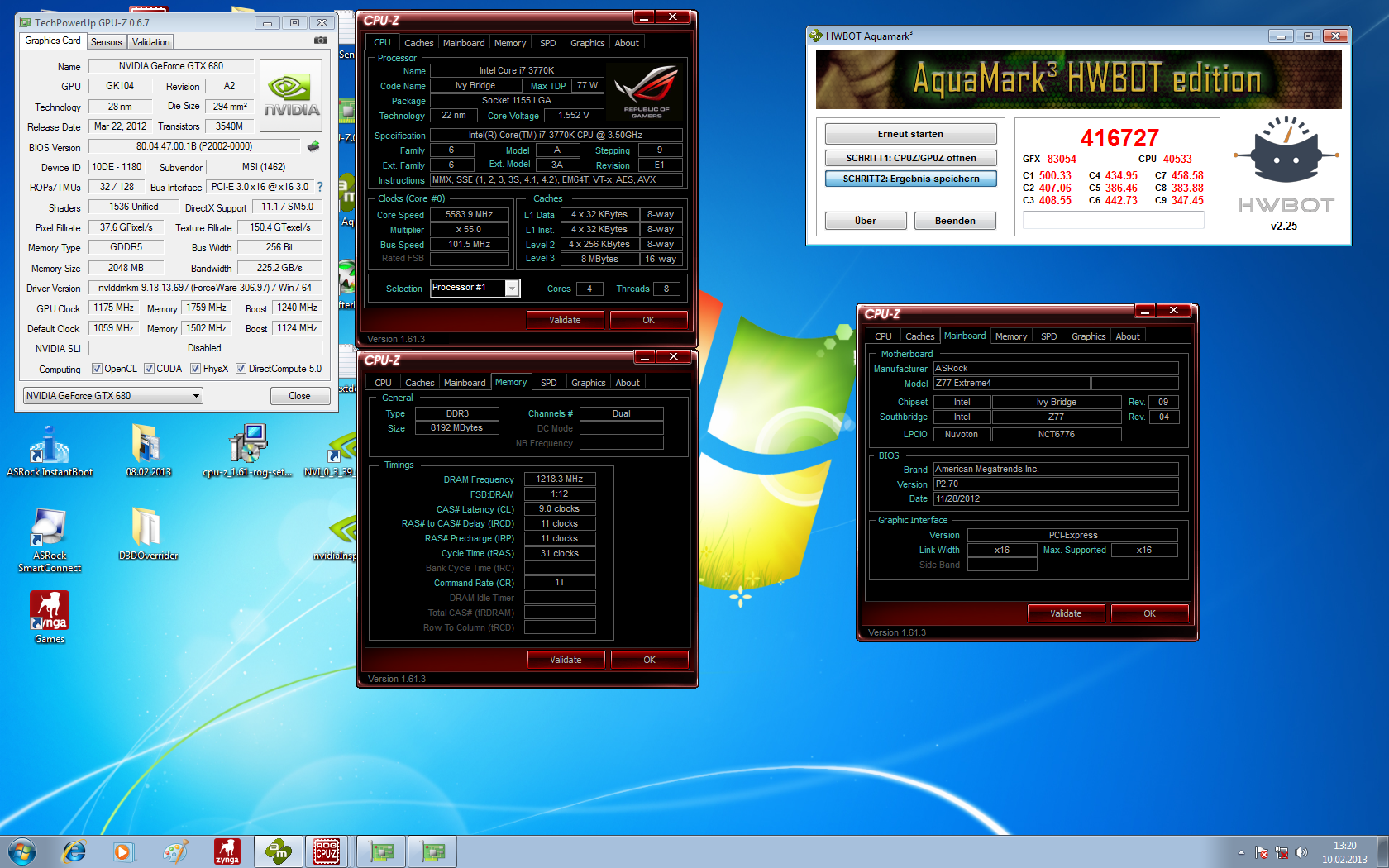Toggle the DirectCompute 5.0 checkbox

pyautogui.click(x=241, y=369)
